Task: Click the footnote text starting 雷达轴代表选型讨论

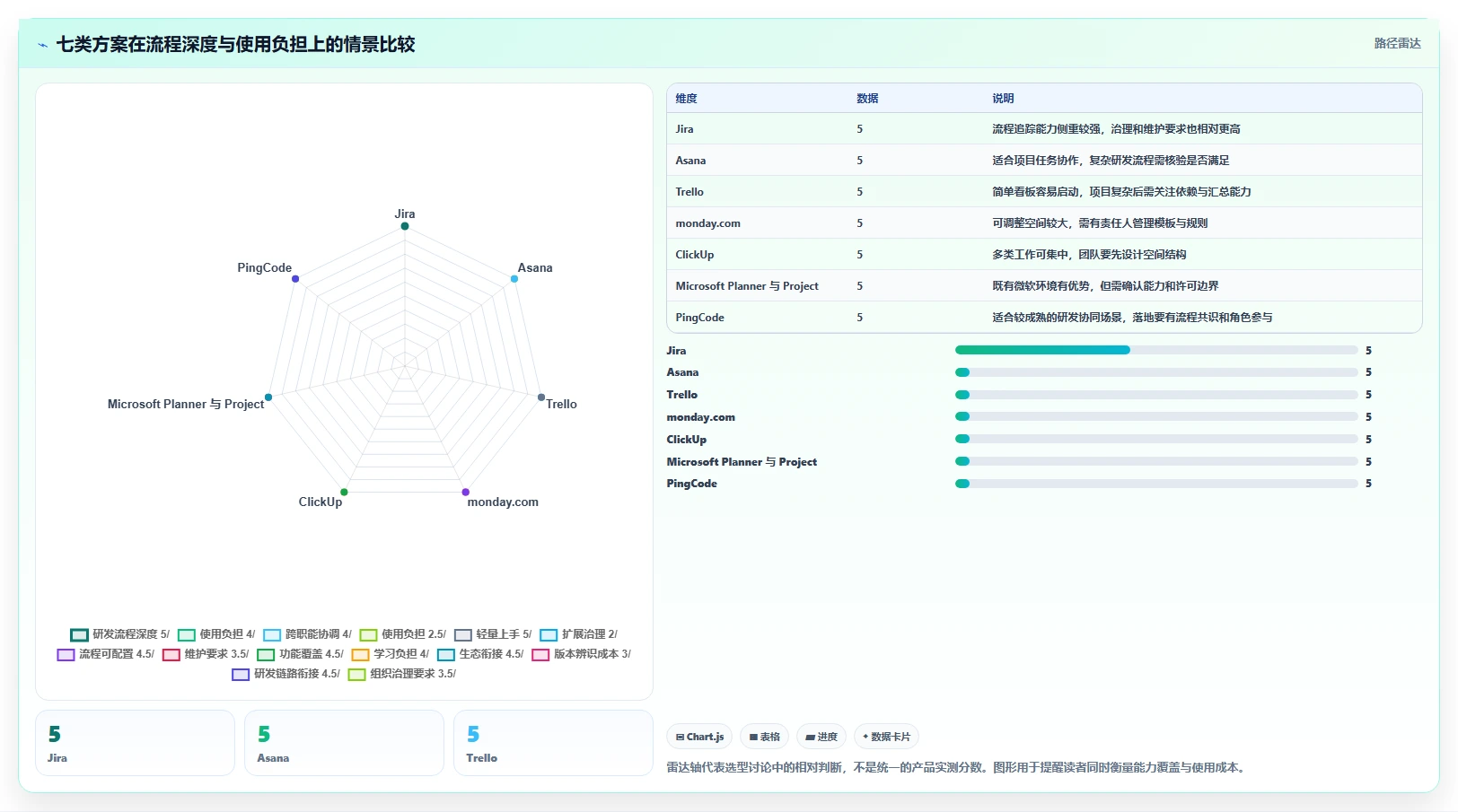Action: point(958,768)
